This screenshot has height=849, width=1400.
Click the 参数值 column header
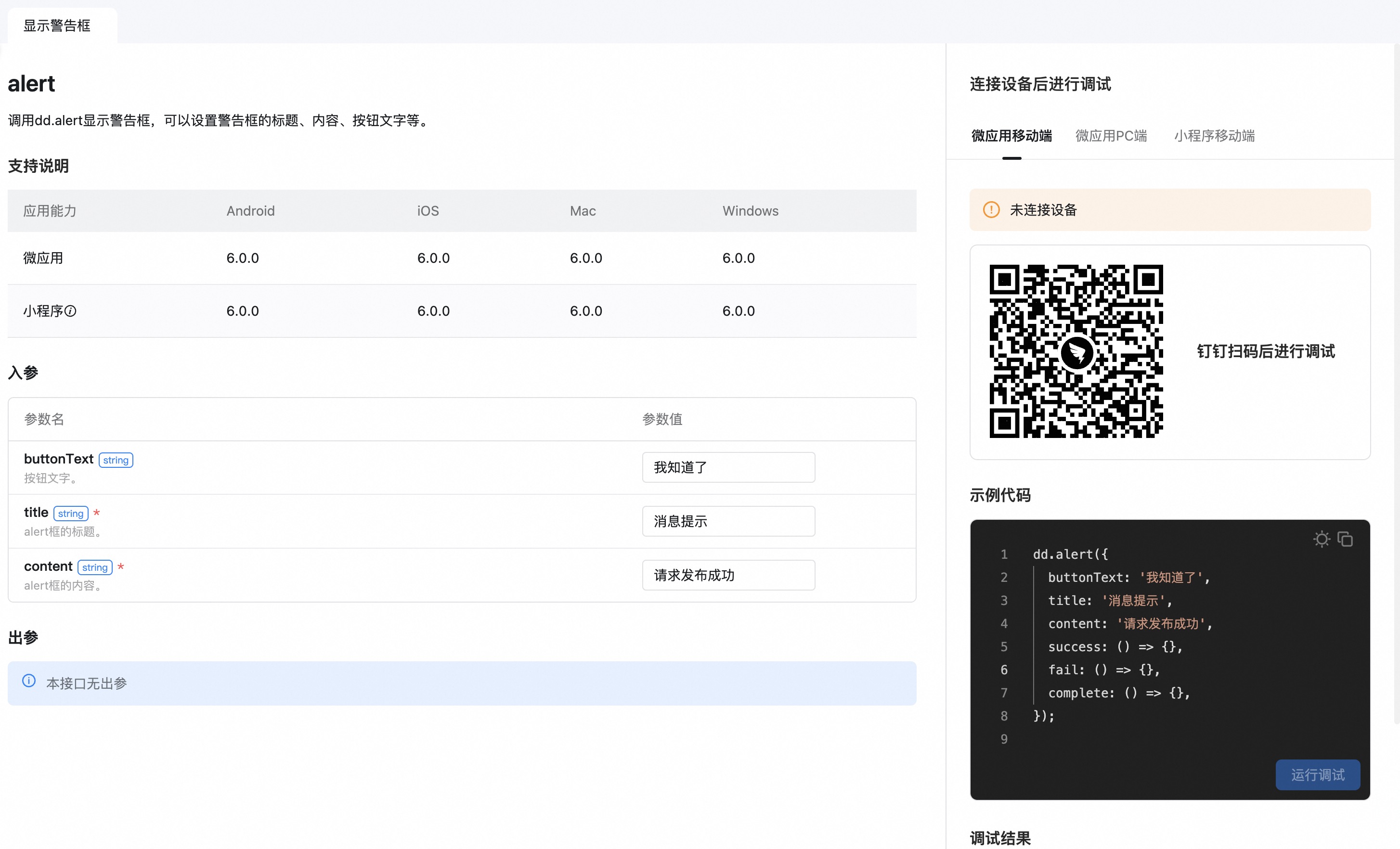pyautogui.click(x=662, y=420)
